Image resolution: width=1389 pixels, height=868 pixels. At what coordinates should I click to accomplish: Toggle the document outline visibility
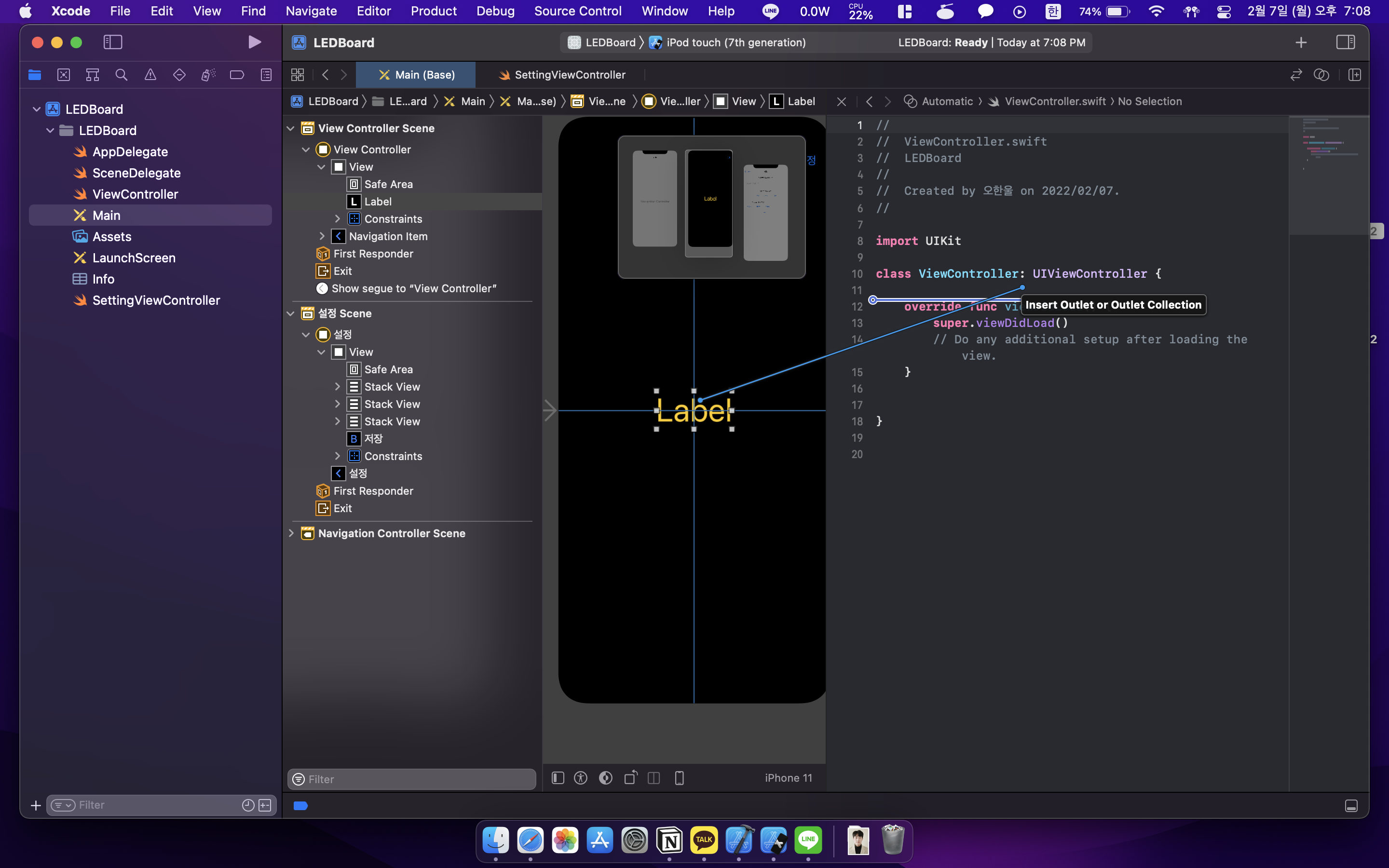558,778
